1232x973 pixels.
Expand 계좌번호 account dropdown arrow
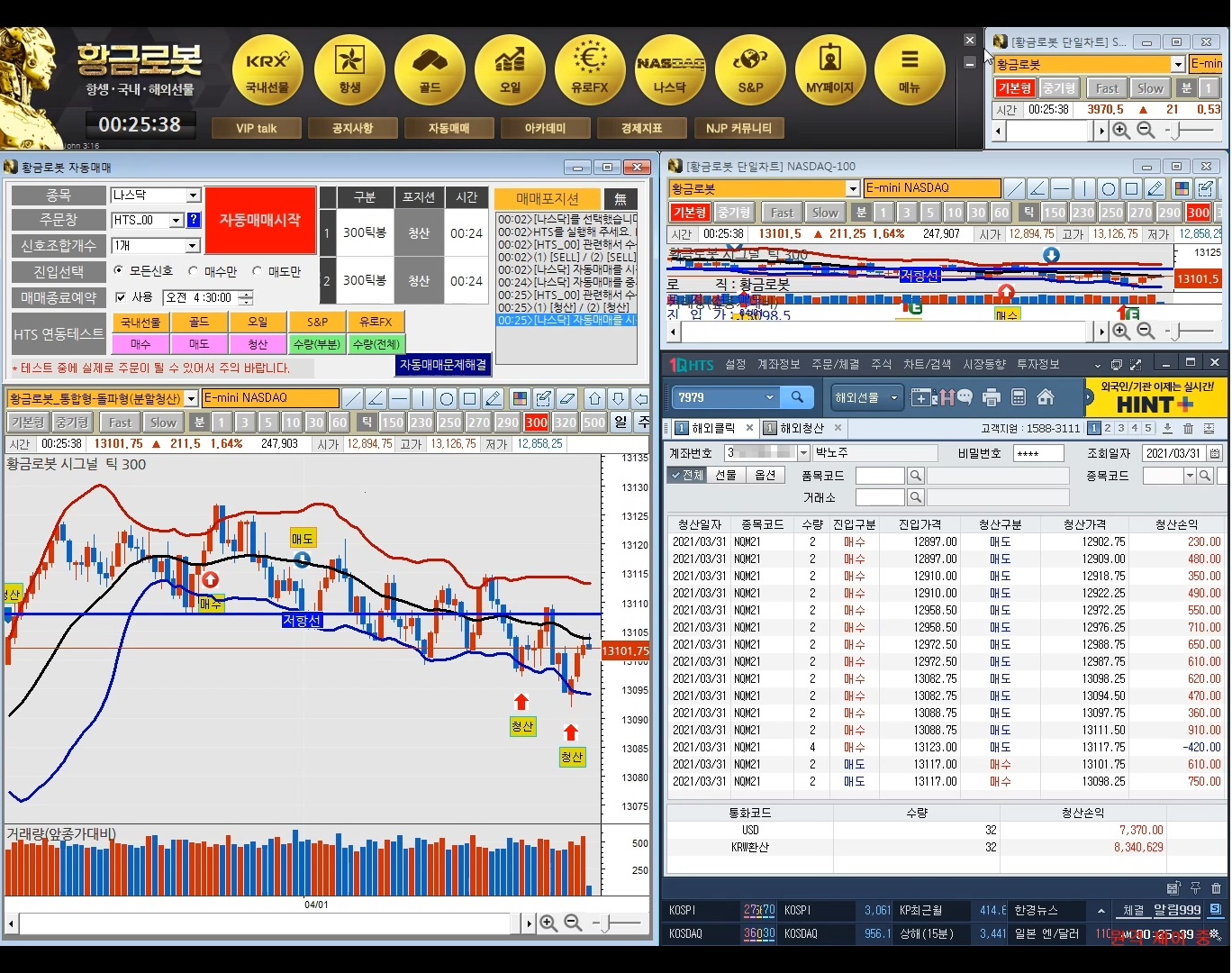coord(803,453)
